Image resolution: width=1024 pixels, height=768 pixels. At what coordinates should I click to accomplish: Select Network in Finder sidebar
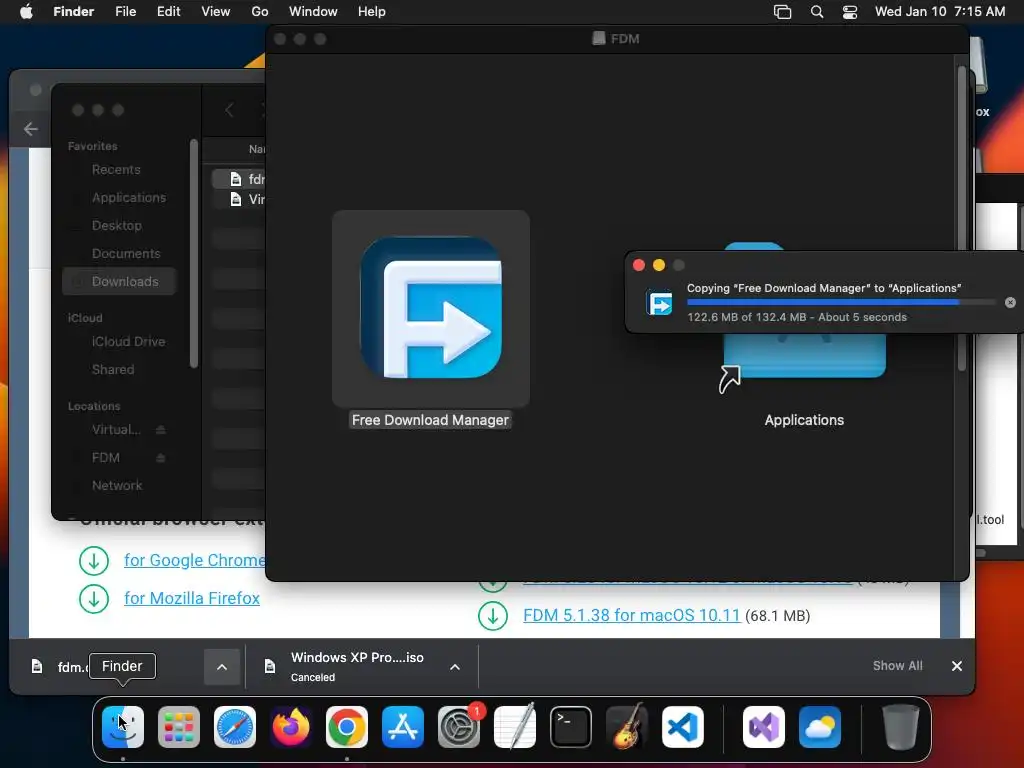point(117,485)
